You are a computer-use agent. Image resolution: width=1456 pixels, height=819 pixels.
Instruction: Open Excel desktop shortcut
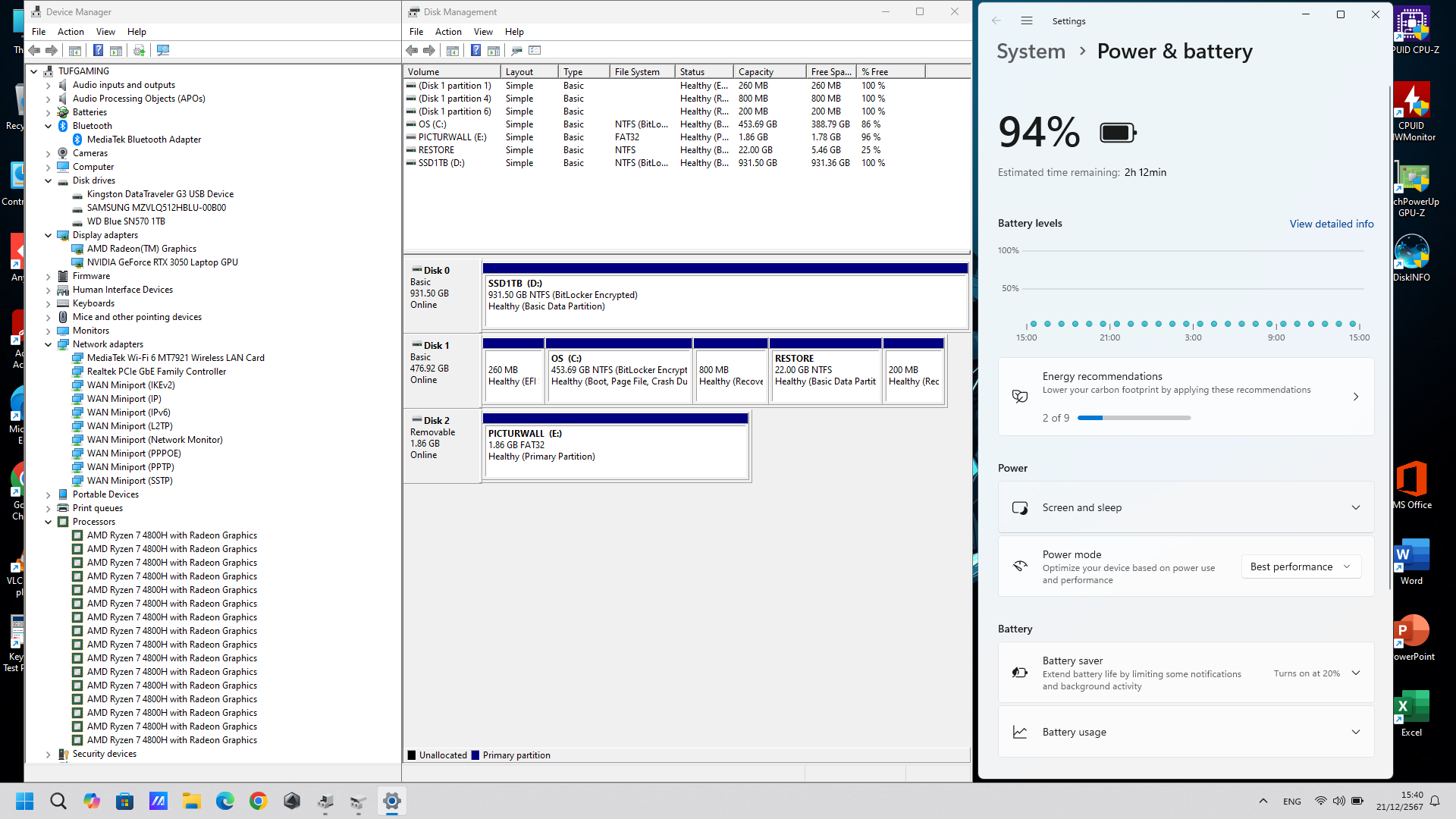pos(1412,713)
